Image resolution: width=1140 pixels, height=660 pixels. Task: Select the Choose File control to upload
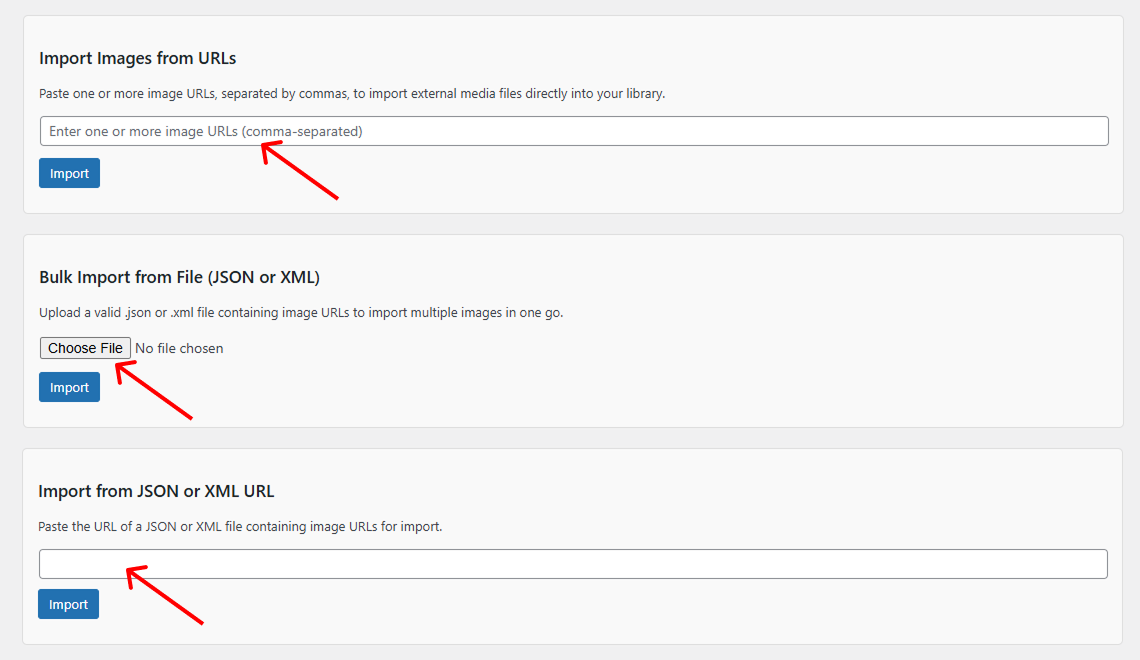coord(85,348)
